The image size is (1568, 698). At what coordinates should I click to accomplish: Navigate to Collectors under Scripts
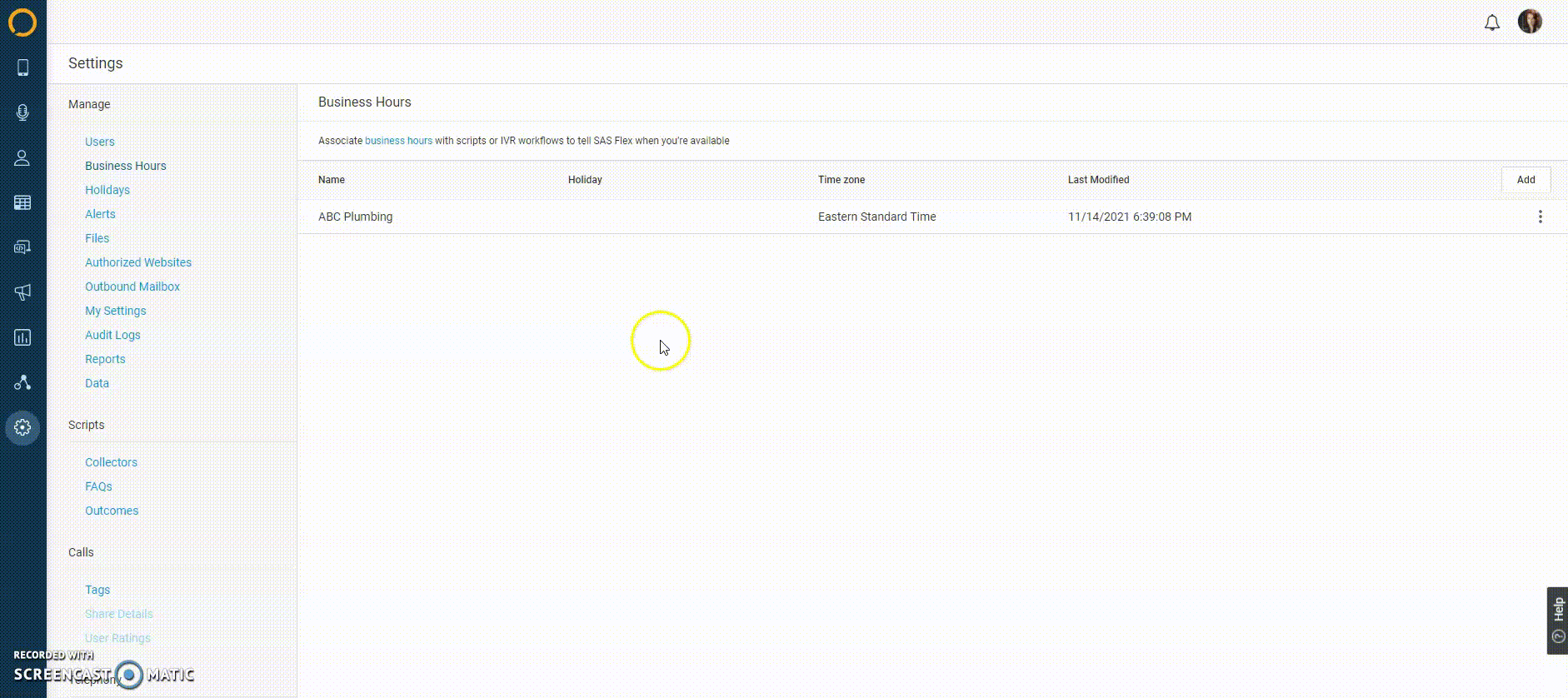click(111, 462)
